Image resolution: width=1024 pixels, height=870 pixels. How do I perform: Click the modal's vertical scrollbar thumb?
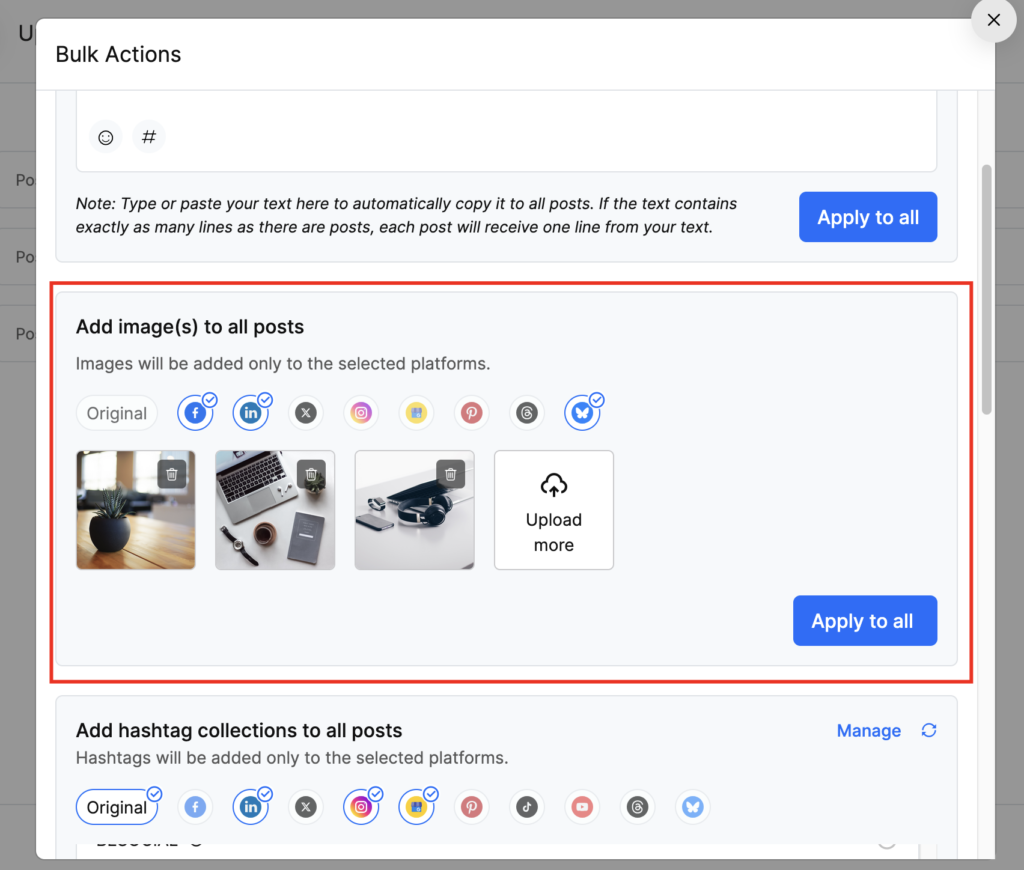point(986,289)
